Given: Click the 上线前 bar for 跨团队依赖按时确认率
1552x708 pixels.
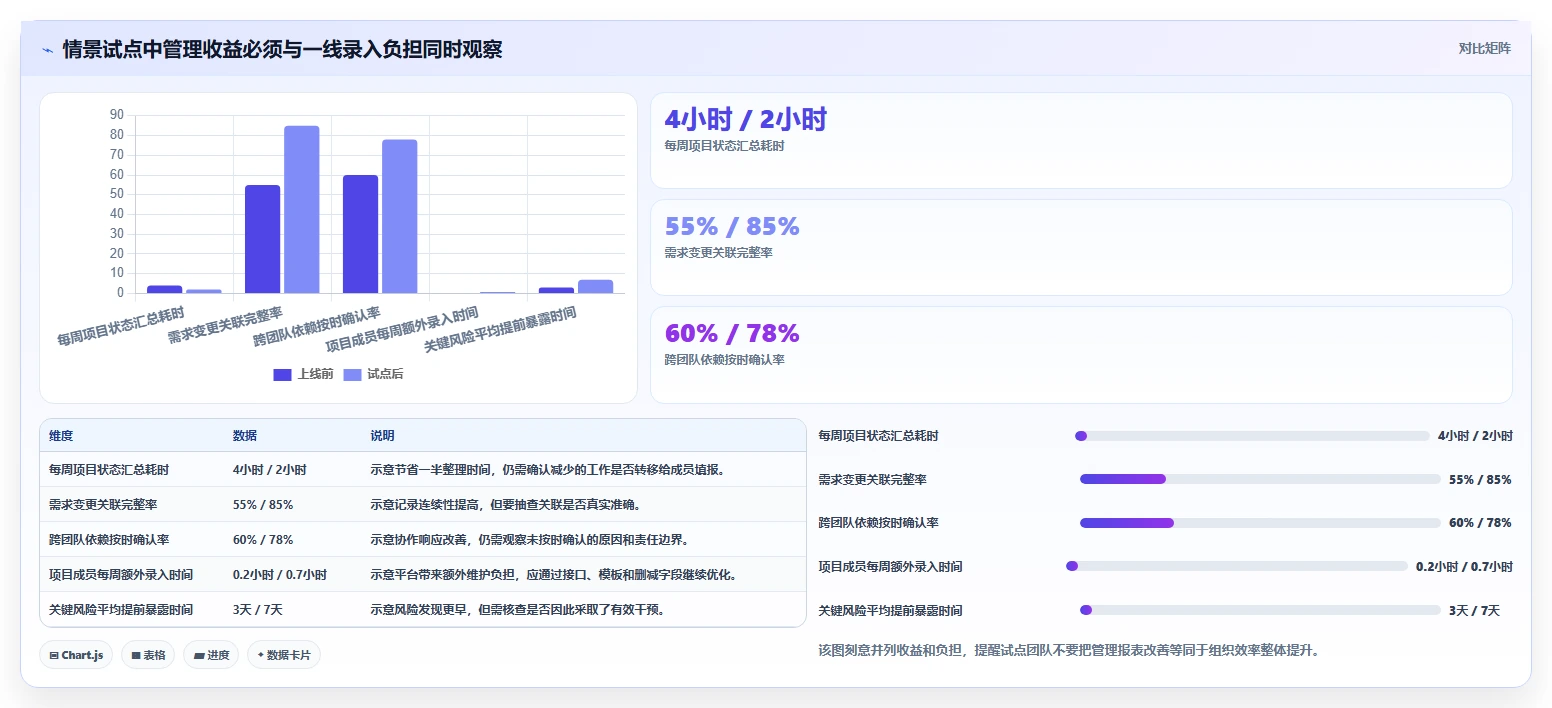Looking at the screenshot, I should [x=361, y=234].
